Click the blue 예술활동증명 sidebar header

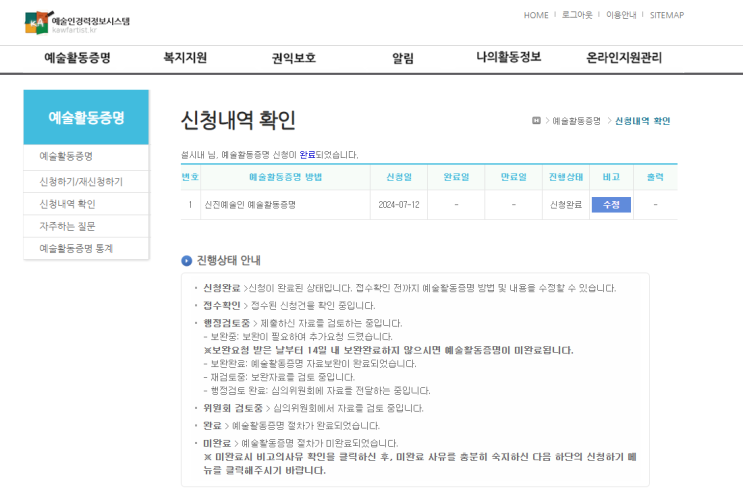coord(86,117)
